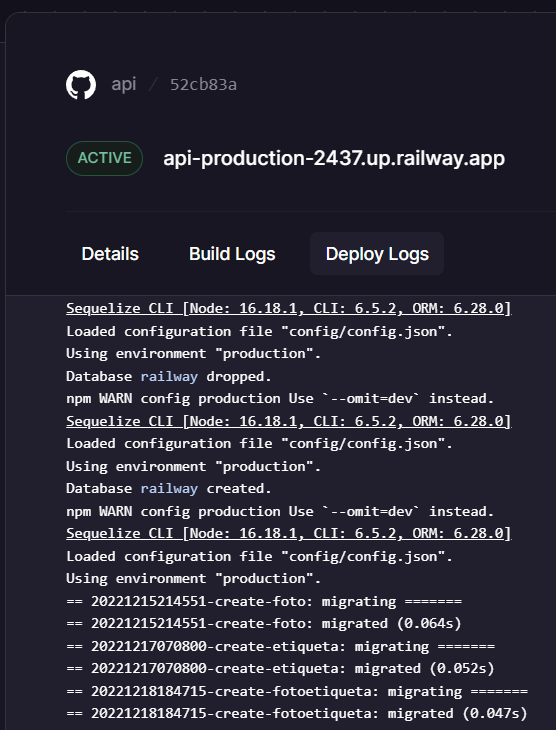Click the 'Database railway created' log line
556x730 pixels.
[x=169, y=488]
